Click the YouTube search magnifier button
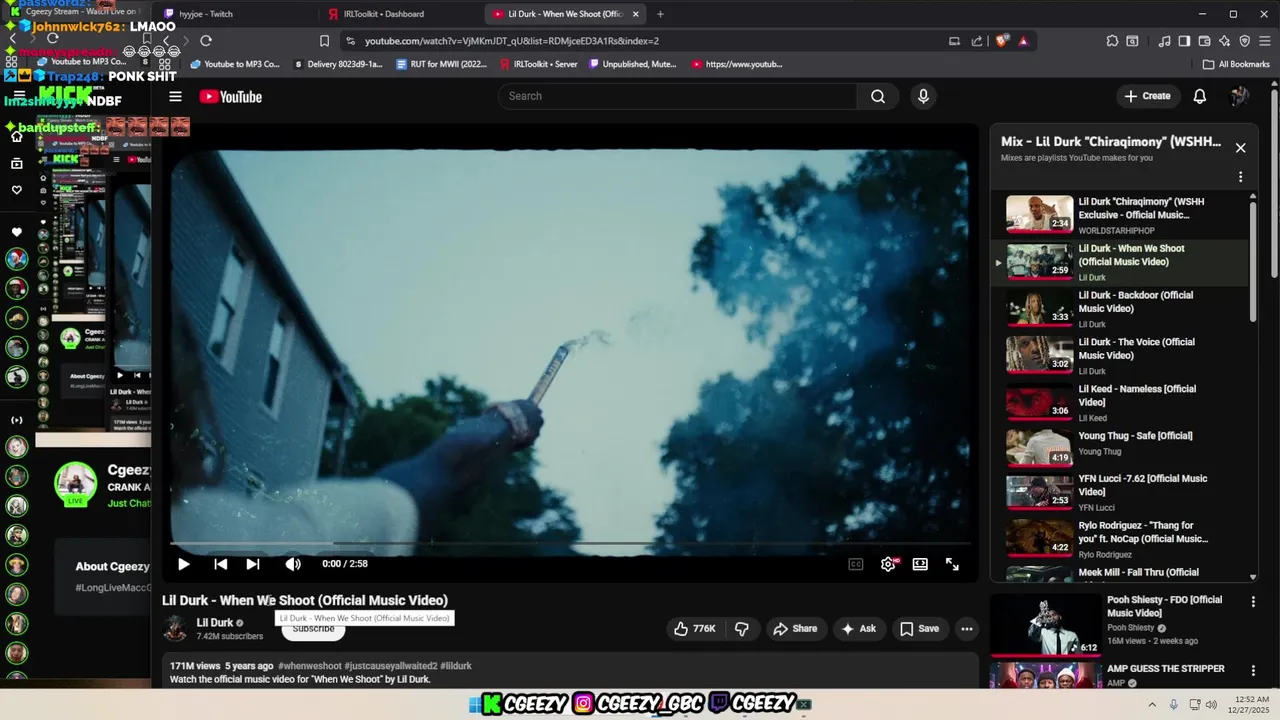 pyautogui.click(x=877, y=96)
